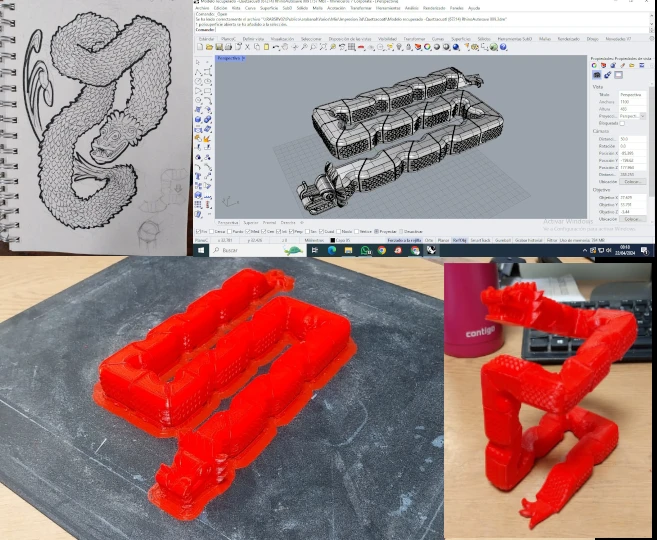Click the Save disk icon in toolbar
The image size is (657, 540).
point(216,47)
